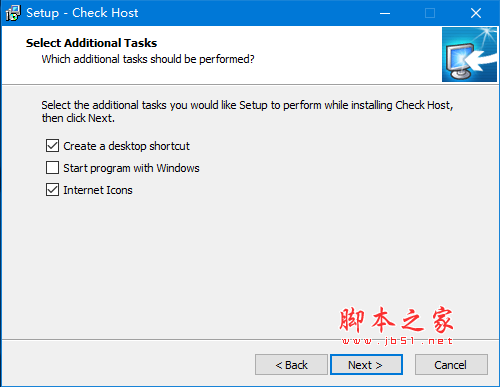Close the Setup - Check Host dialog
Viewport: 500px width, 387px height.
tap(476, 13)
